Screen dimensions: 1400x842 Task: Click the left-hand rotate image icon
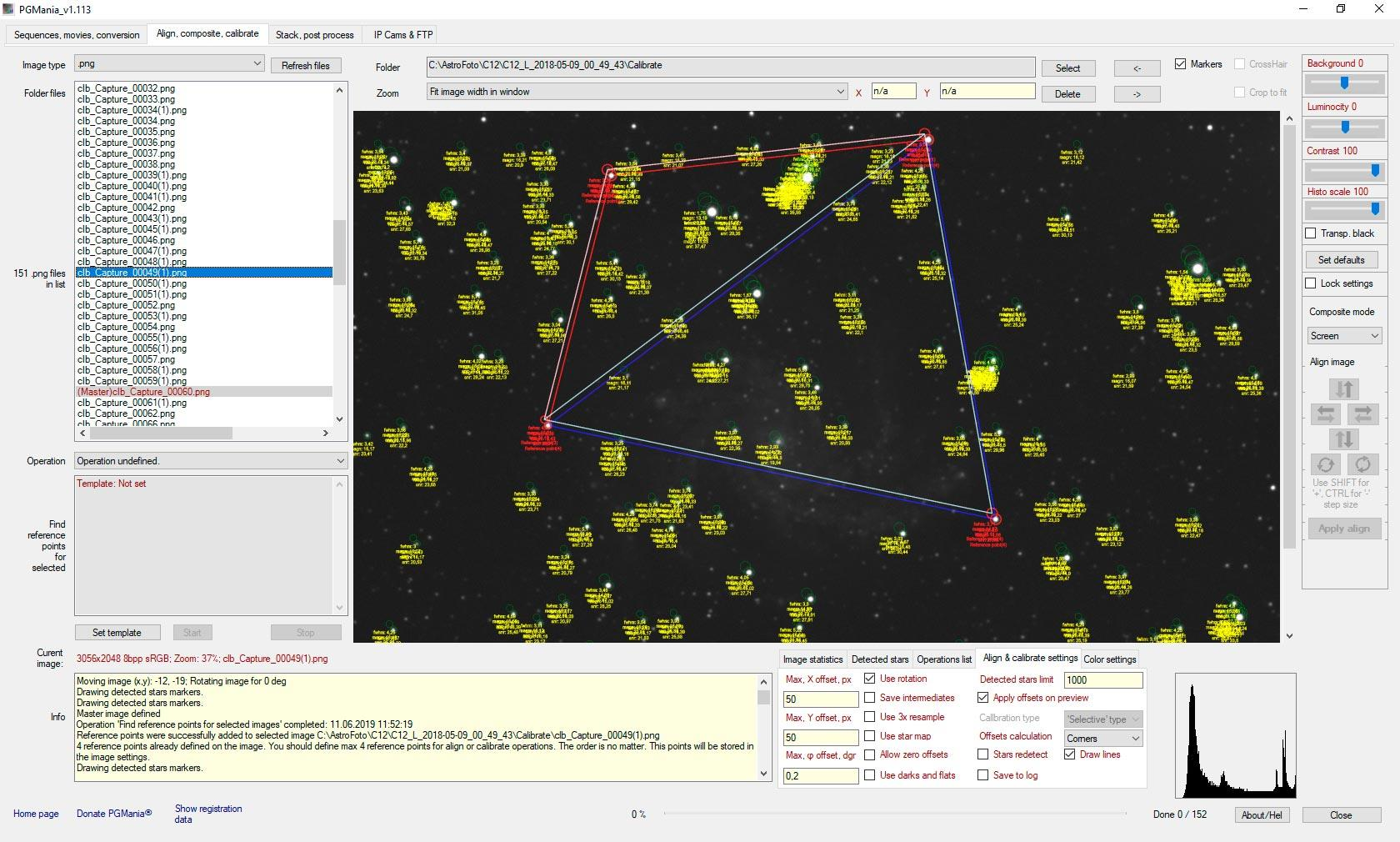click(x=1325, y=464)
